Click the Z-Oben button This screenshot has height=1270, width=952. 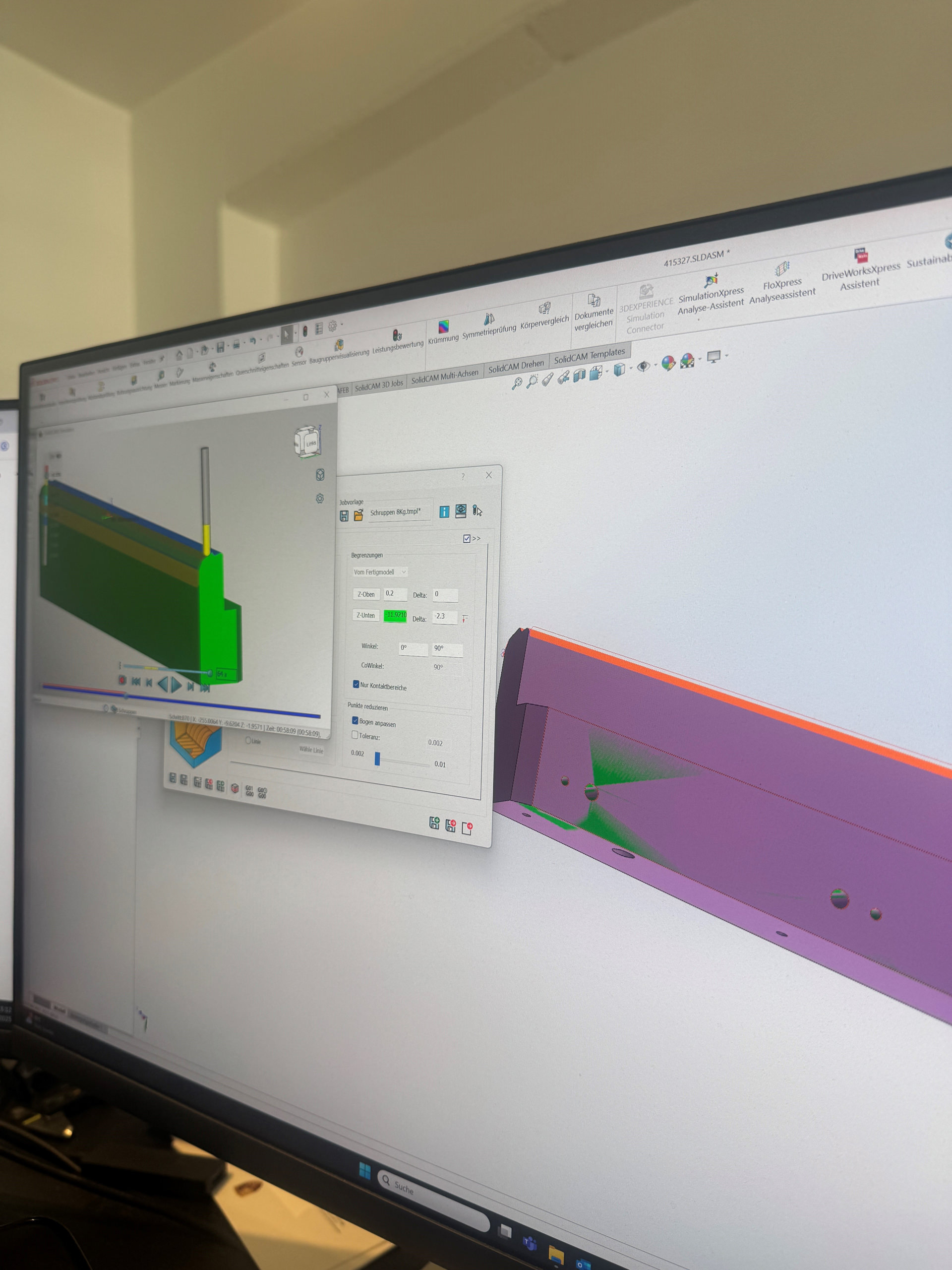coord(366,594)
